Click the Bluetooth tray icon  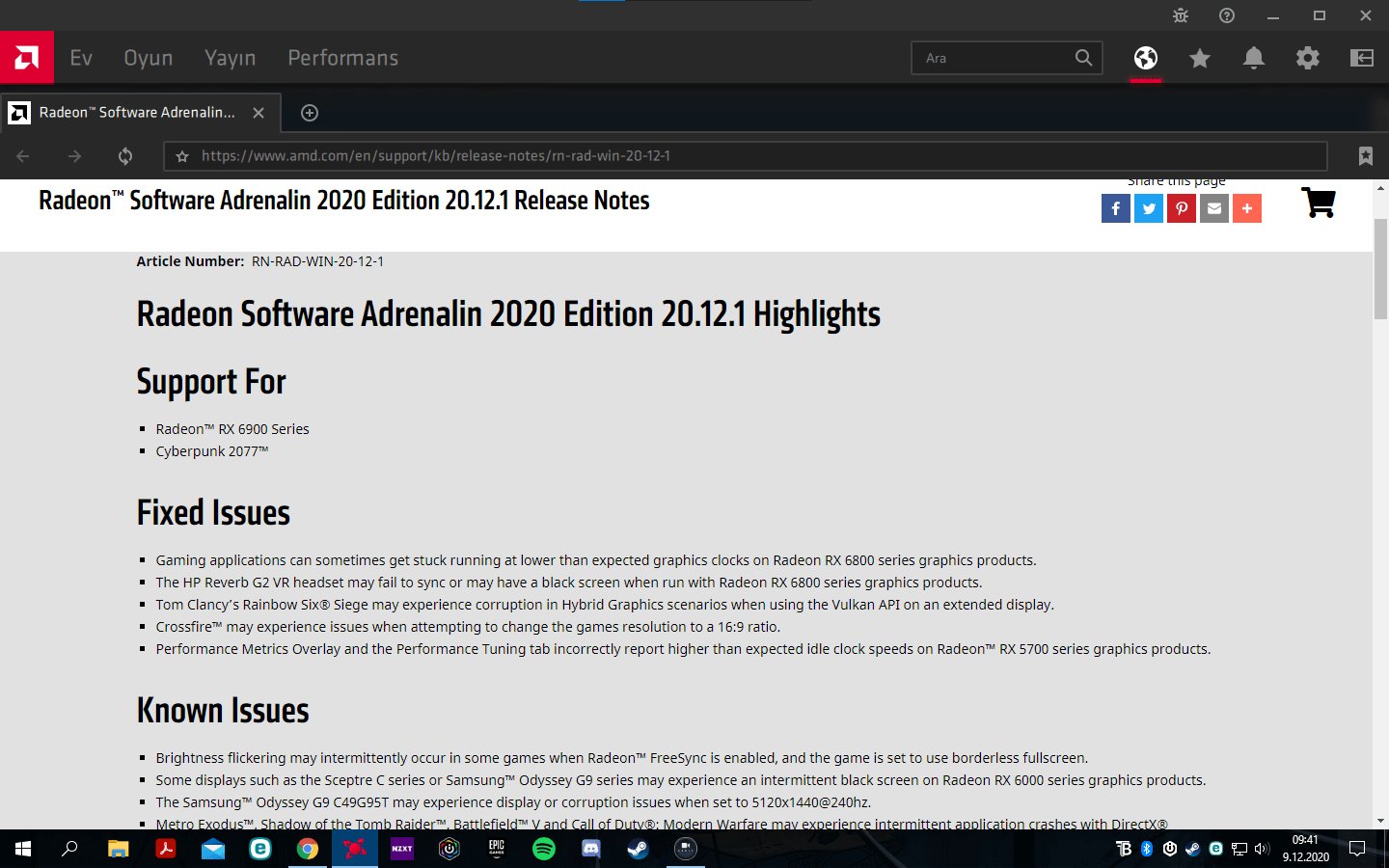click(1147, 849)
